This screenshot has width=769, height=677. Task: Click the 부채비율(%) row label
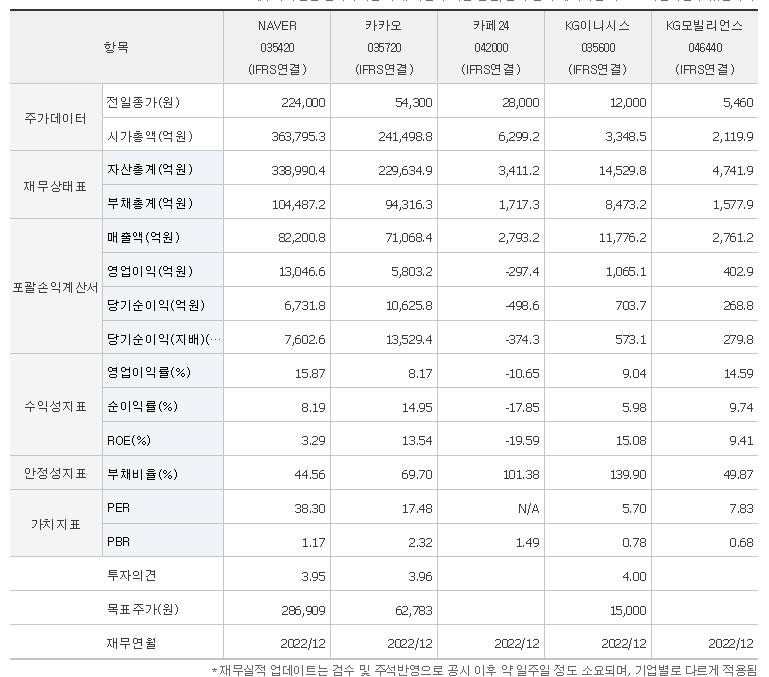(x=143, y=474)
